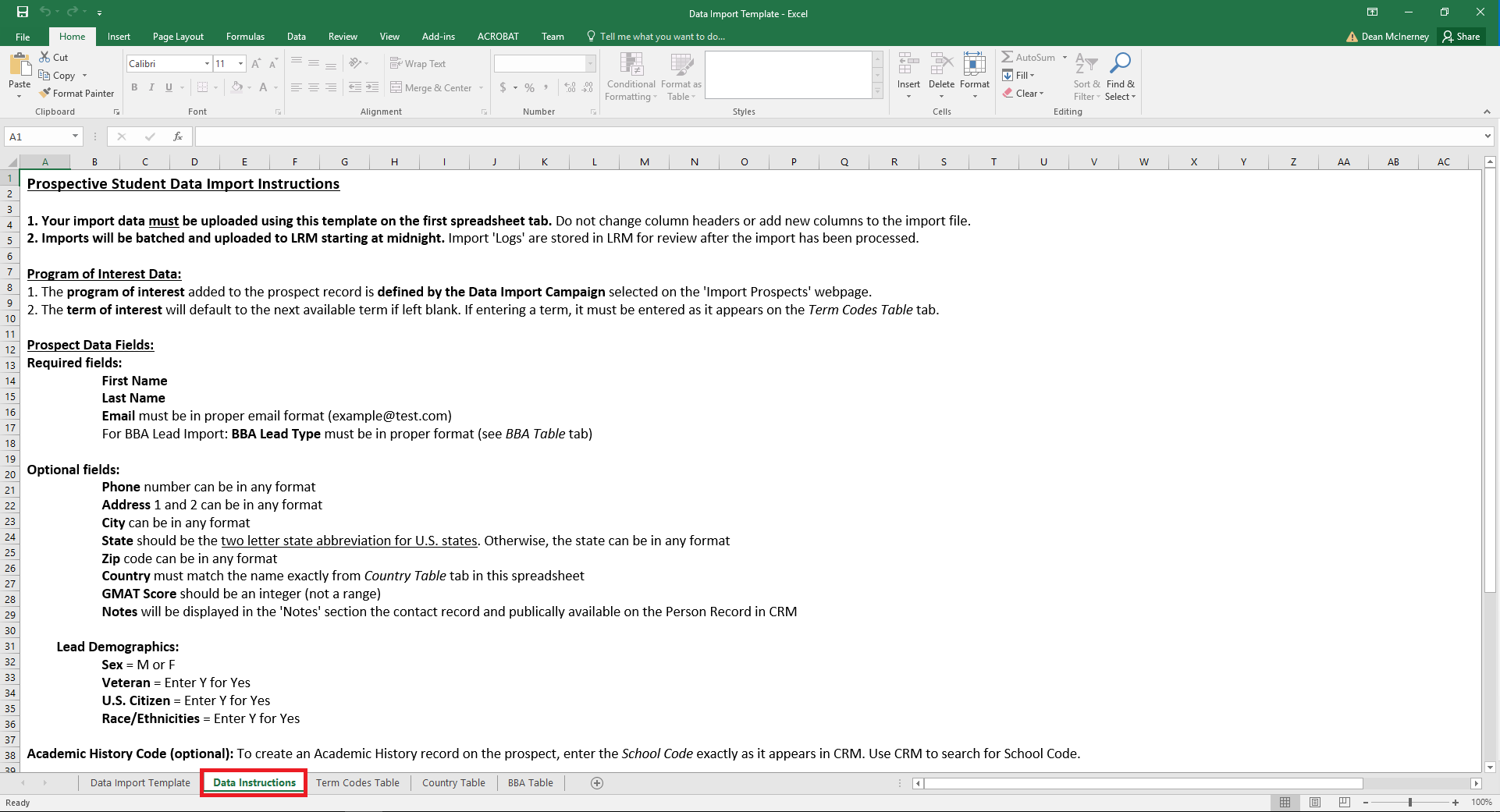Screen dimensions: 1500x812
Task: Click the Tell me what you want search box
Action: point(662,37)
